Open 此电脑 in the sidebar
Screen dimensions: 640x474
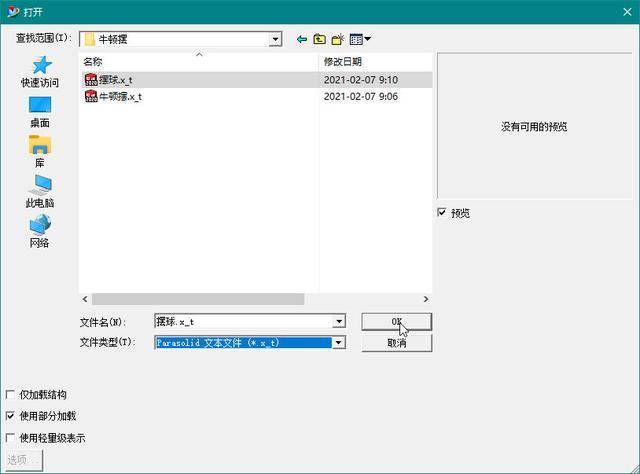tap(40, 191)
